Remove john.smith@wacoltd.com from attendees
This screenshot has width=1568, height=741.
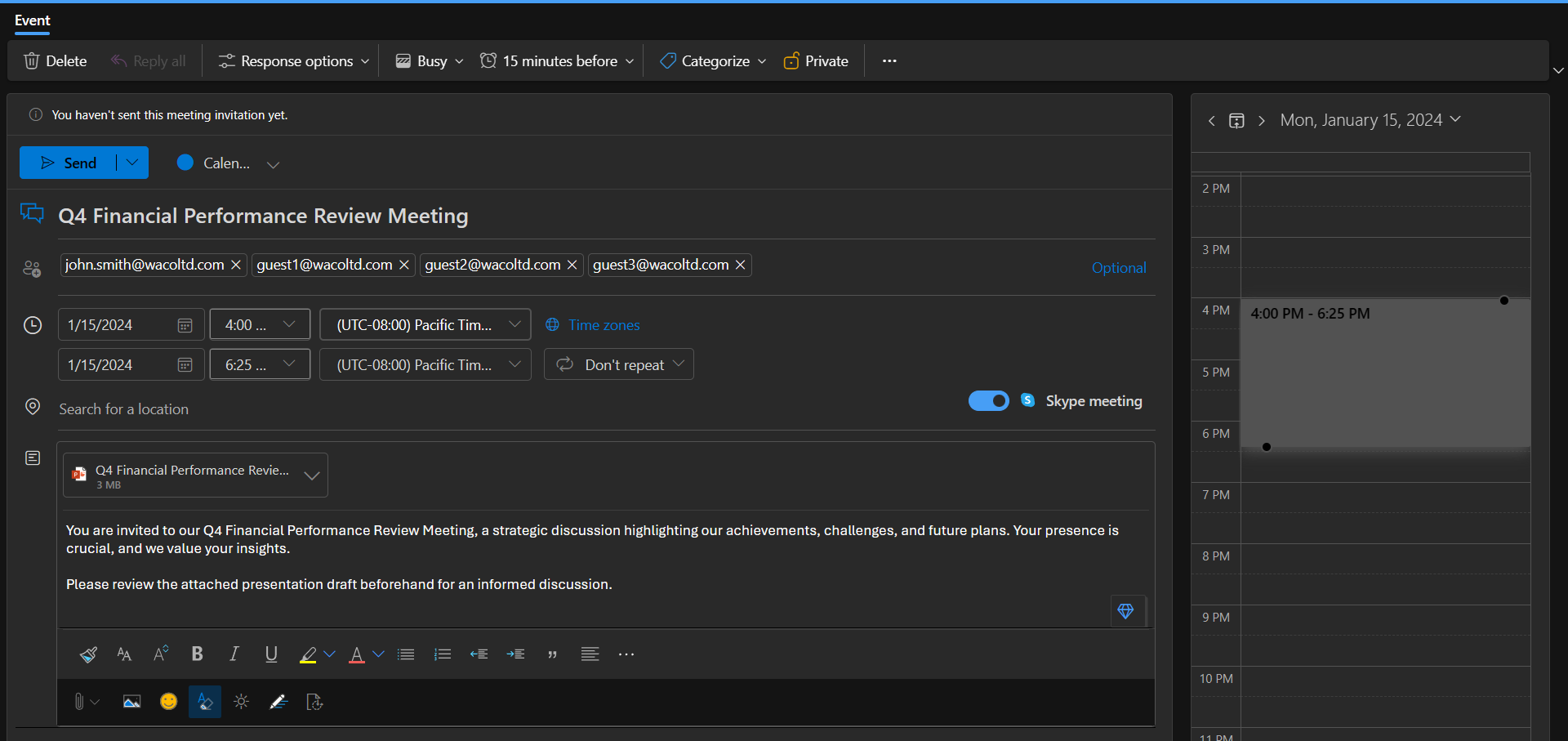(x=236, y=265)
